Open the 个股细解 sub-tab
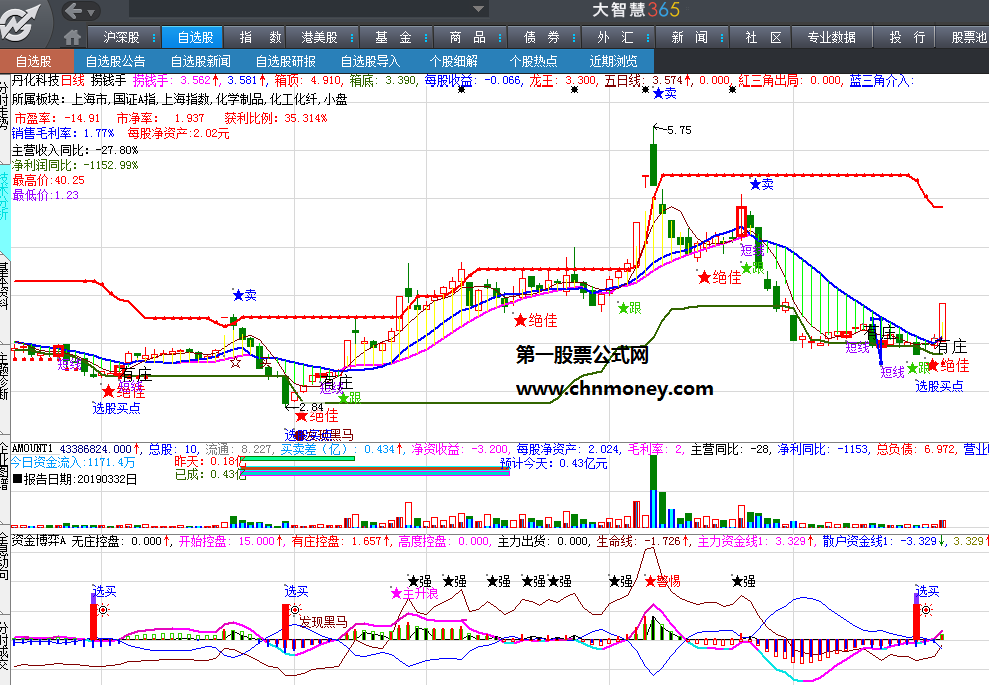This screenshot has width=989, height=685. tap(454, 61)
